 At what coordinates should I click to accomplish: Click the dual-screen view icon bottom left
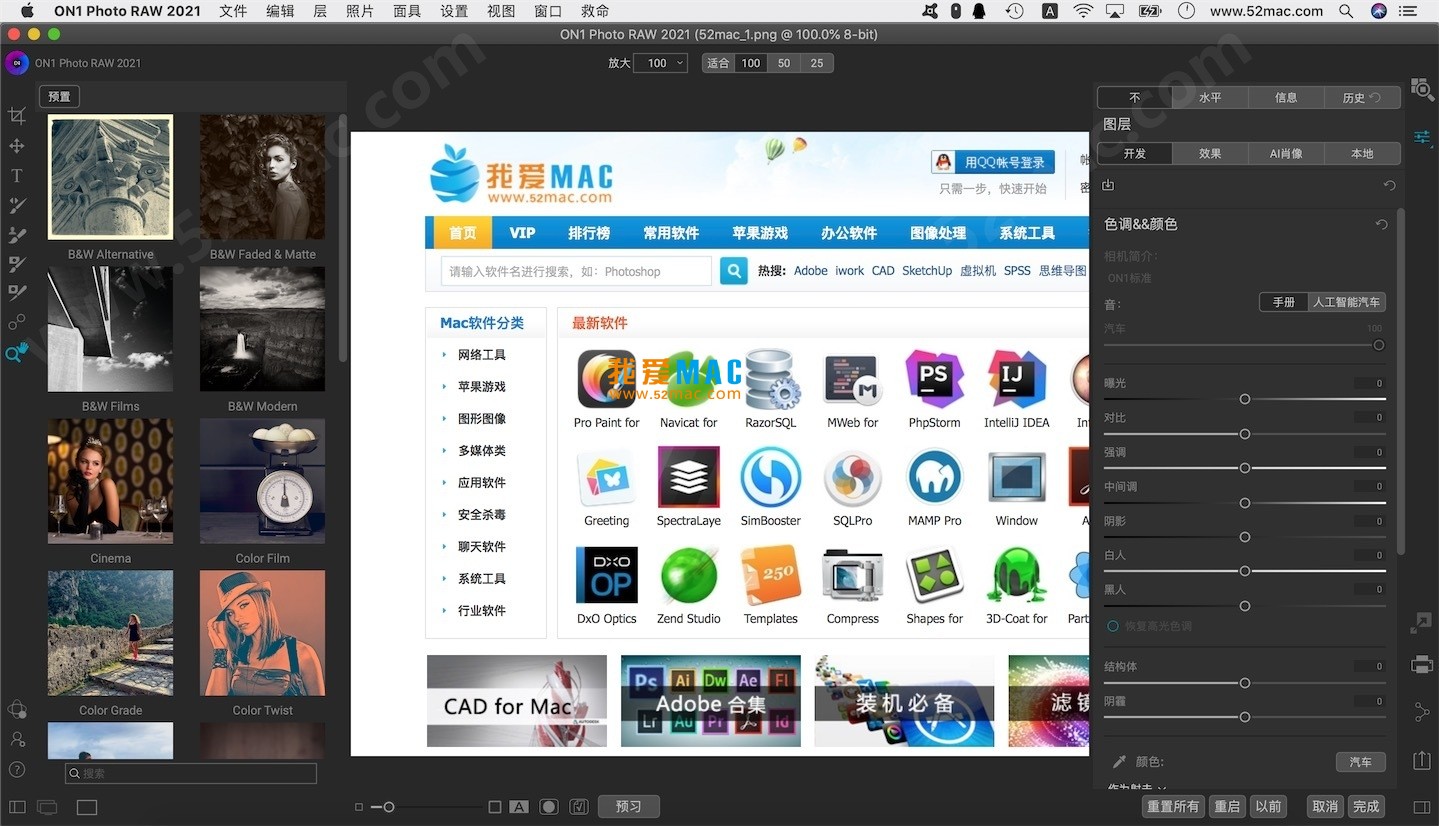47,807
